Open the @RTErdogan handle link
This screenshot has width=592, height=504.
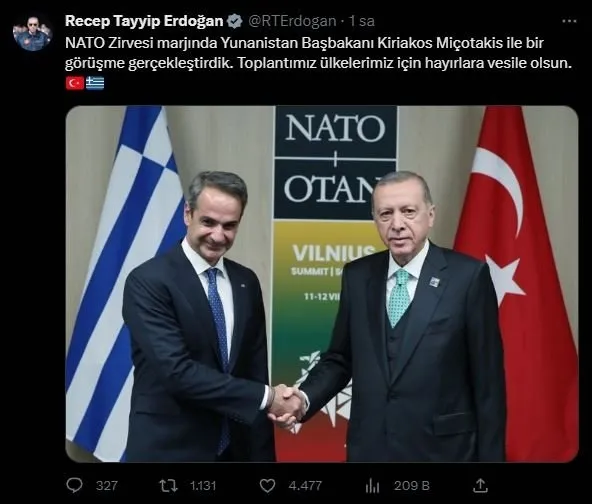point(292,22)
